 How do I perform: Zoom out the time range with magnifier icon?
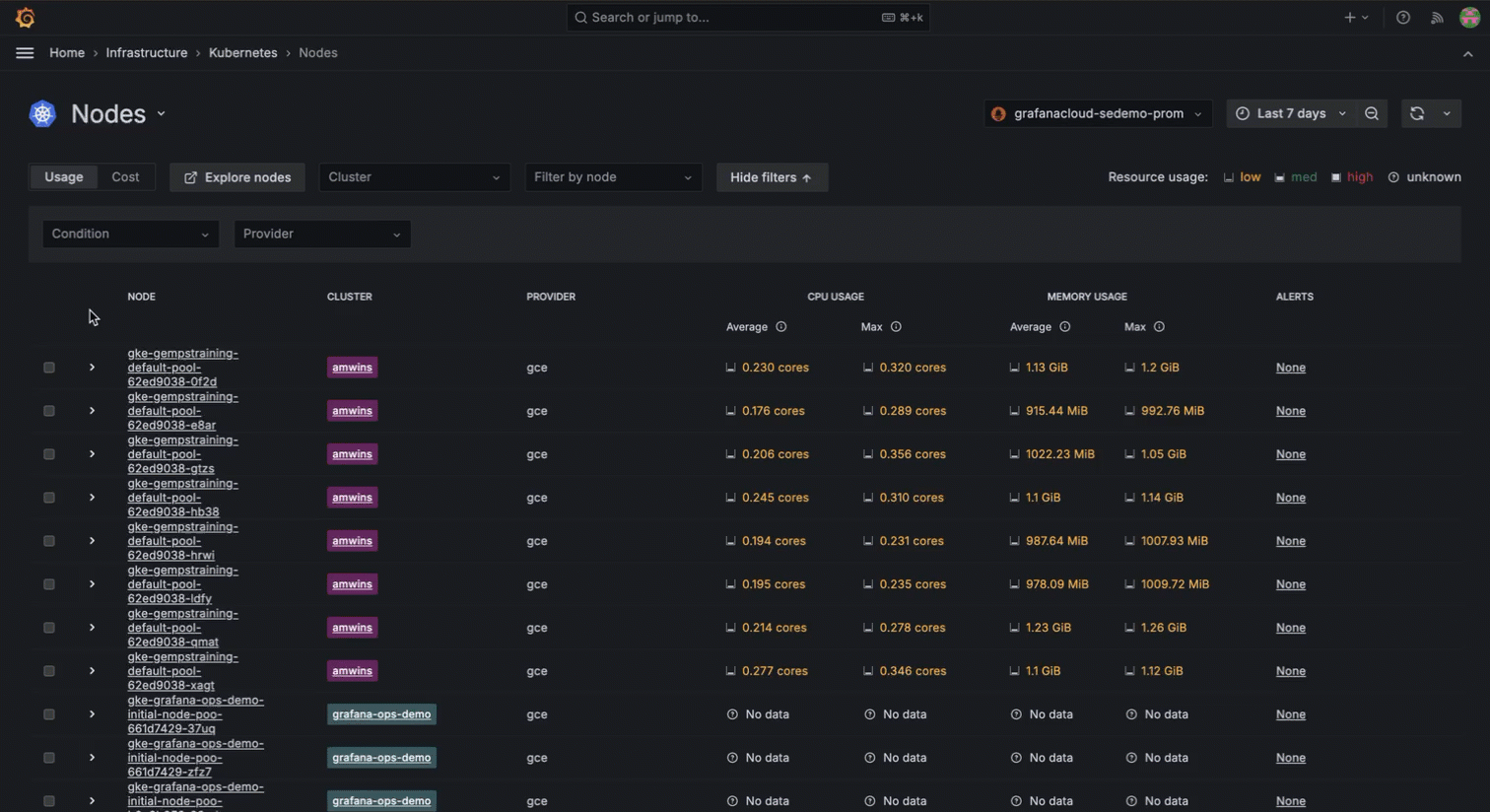(1372, 112)
